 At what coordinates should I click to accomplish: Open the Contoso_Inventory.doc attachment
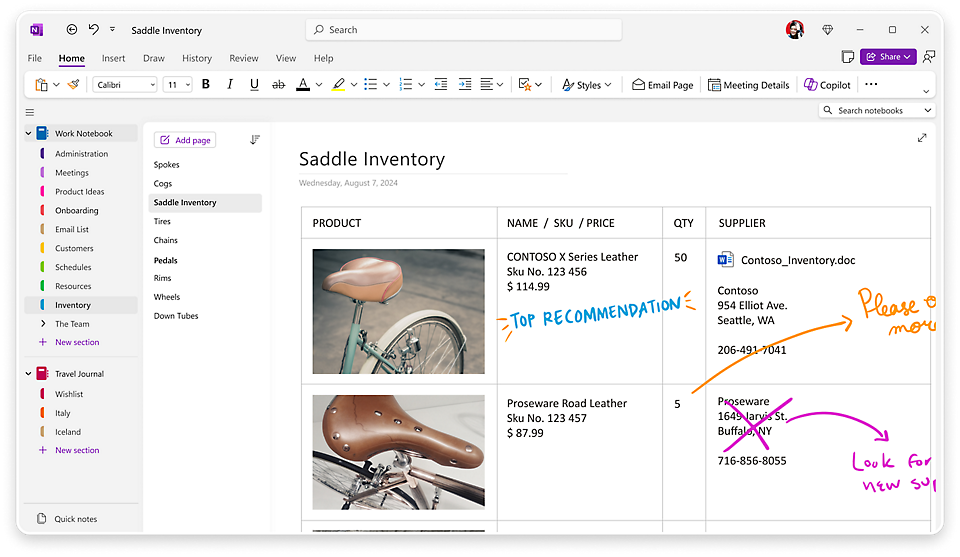click(x=787, y=260)
